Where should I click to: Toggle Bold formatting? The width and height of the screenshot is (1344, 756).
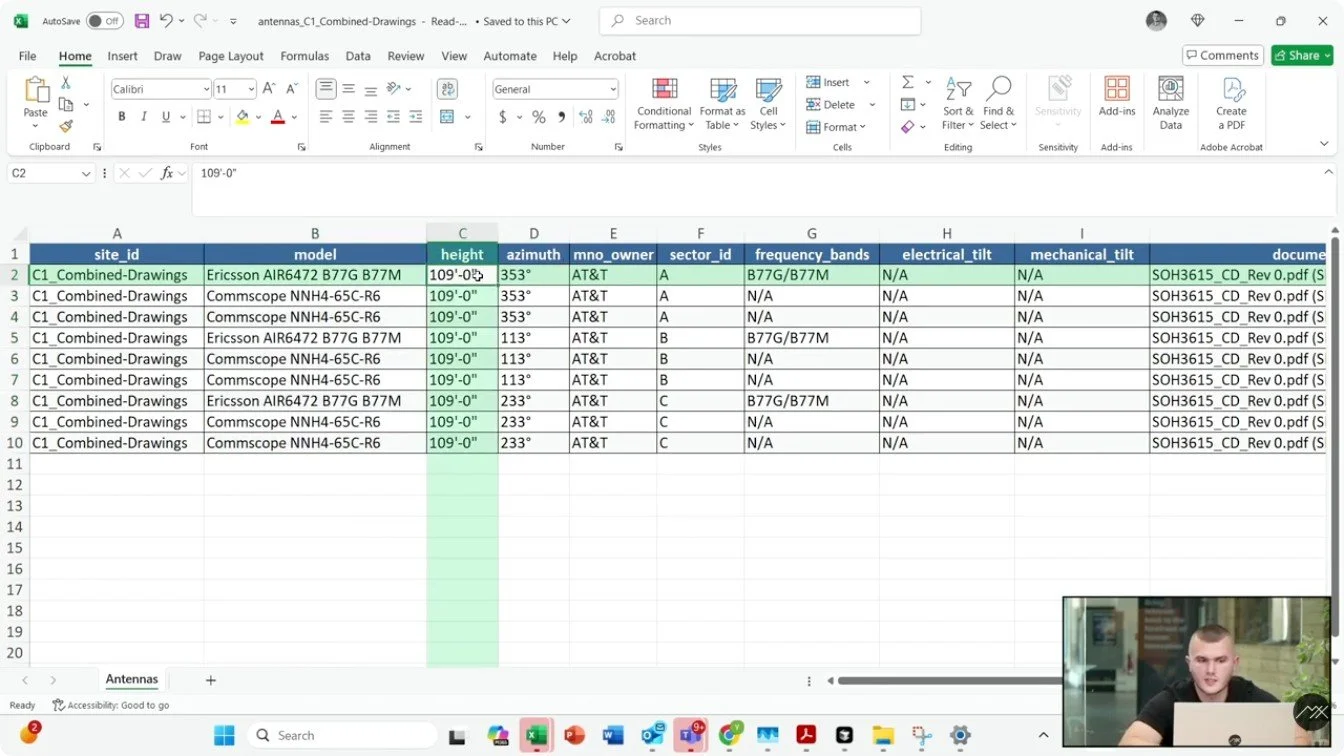122,117
